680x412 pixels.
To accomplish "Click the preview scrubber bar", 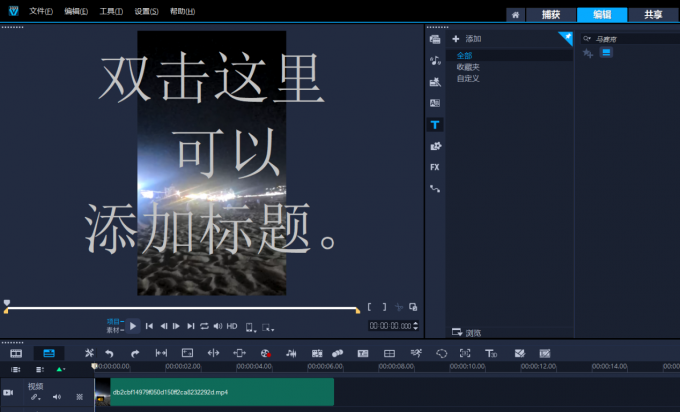I will click(182, 308).
